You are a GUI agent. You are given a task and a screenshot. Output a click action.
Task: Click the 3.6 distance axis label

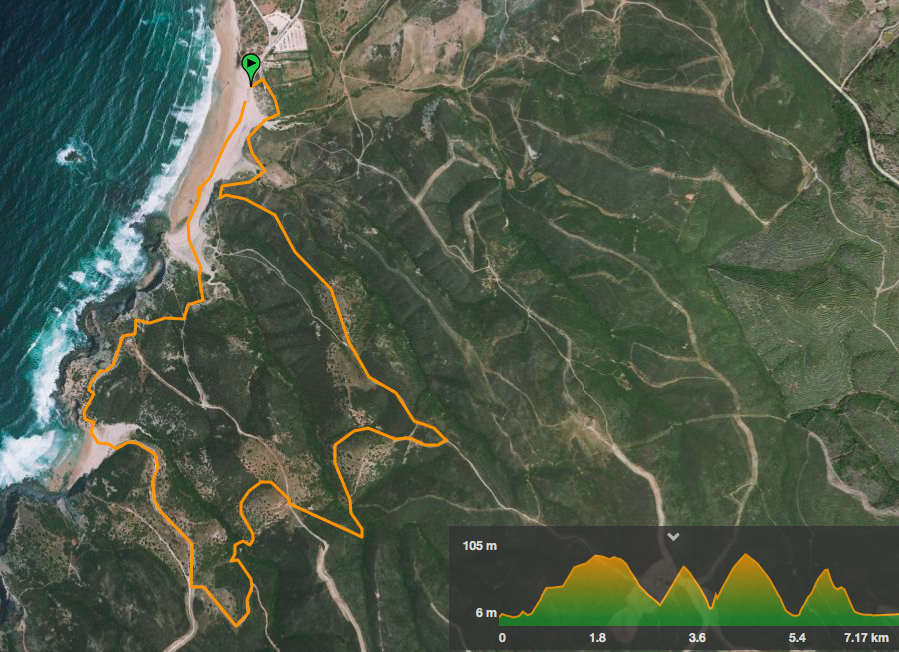(697, 638)
